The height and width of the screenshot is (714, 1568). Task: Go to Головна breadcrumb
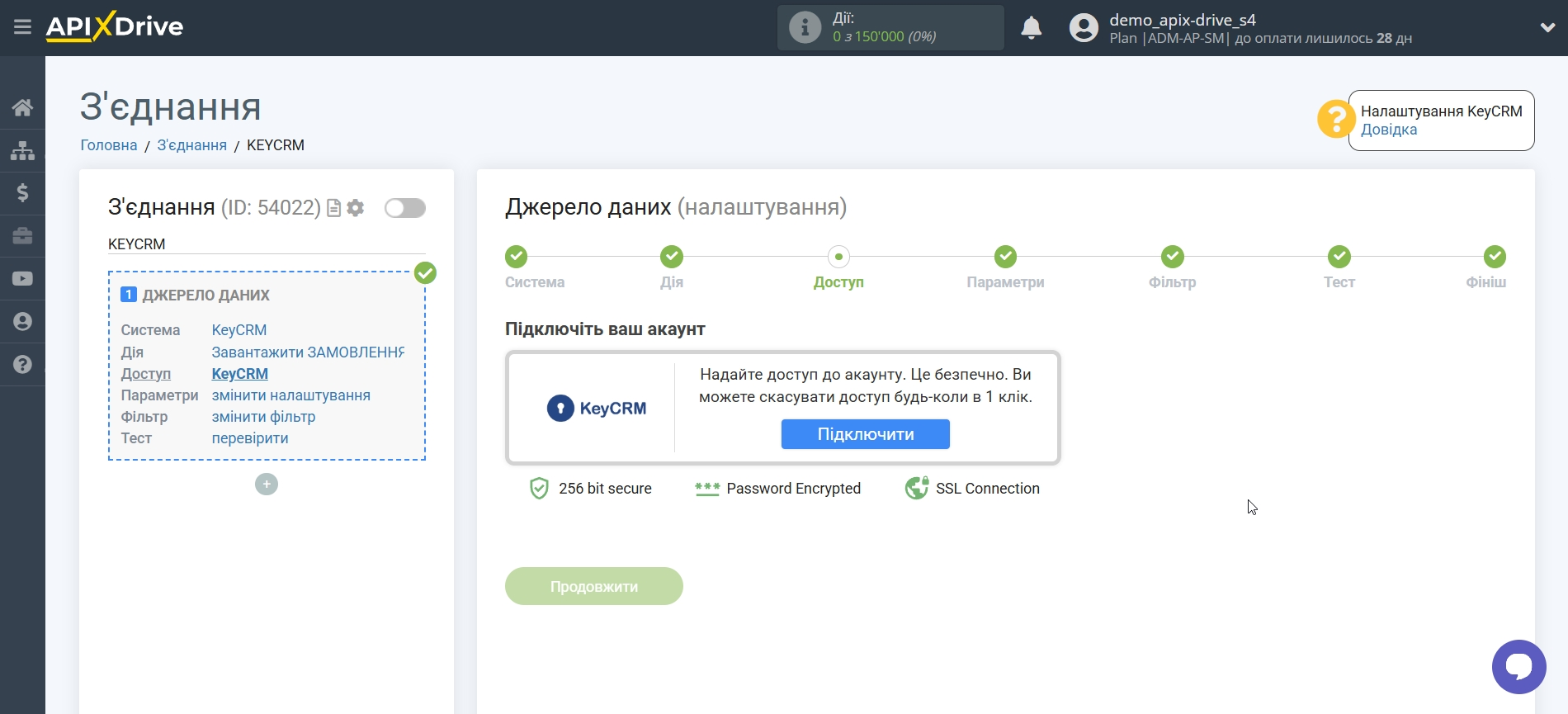click(109, 145)
